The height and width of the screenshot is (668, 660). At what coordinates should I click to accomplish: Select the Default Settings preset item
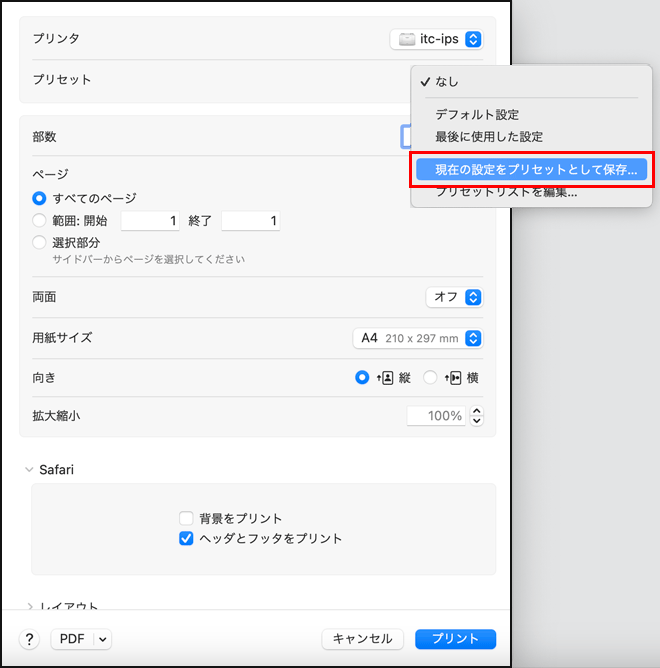(477, 115)
